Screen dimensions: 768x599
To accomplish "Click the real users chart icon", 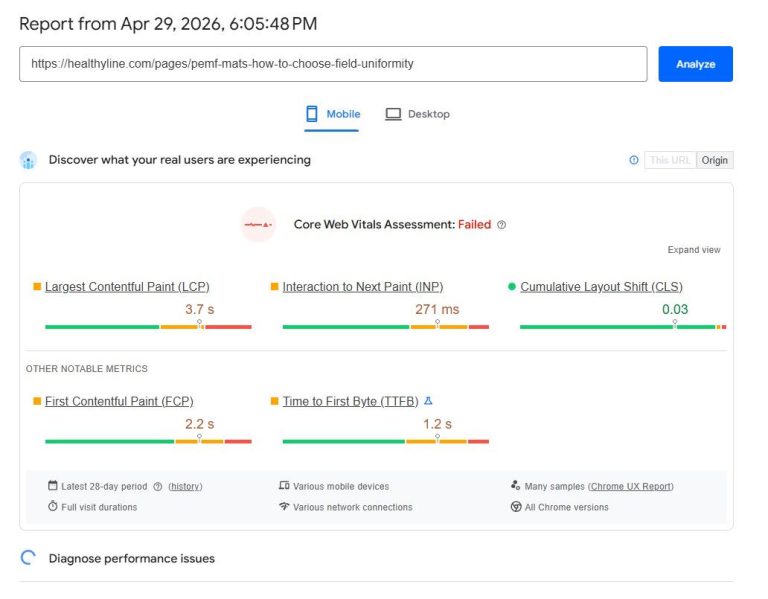I will point(28,160).
